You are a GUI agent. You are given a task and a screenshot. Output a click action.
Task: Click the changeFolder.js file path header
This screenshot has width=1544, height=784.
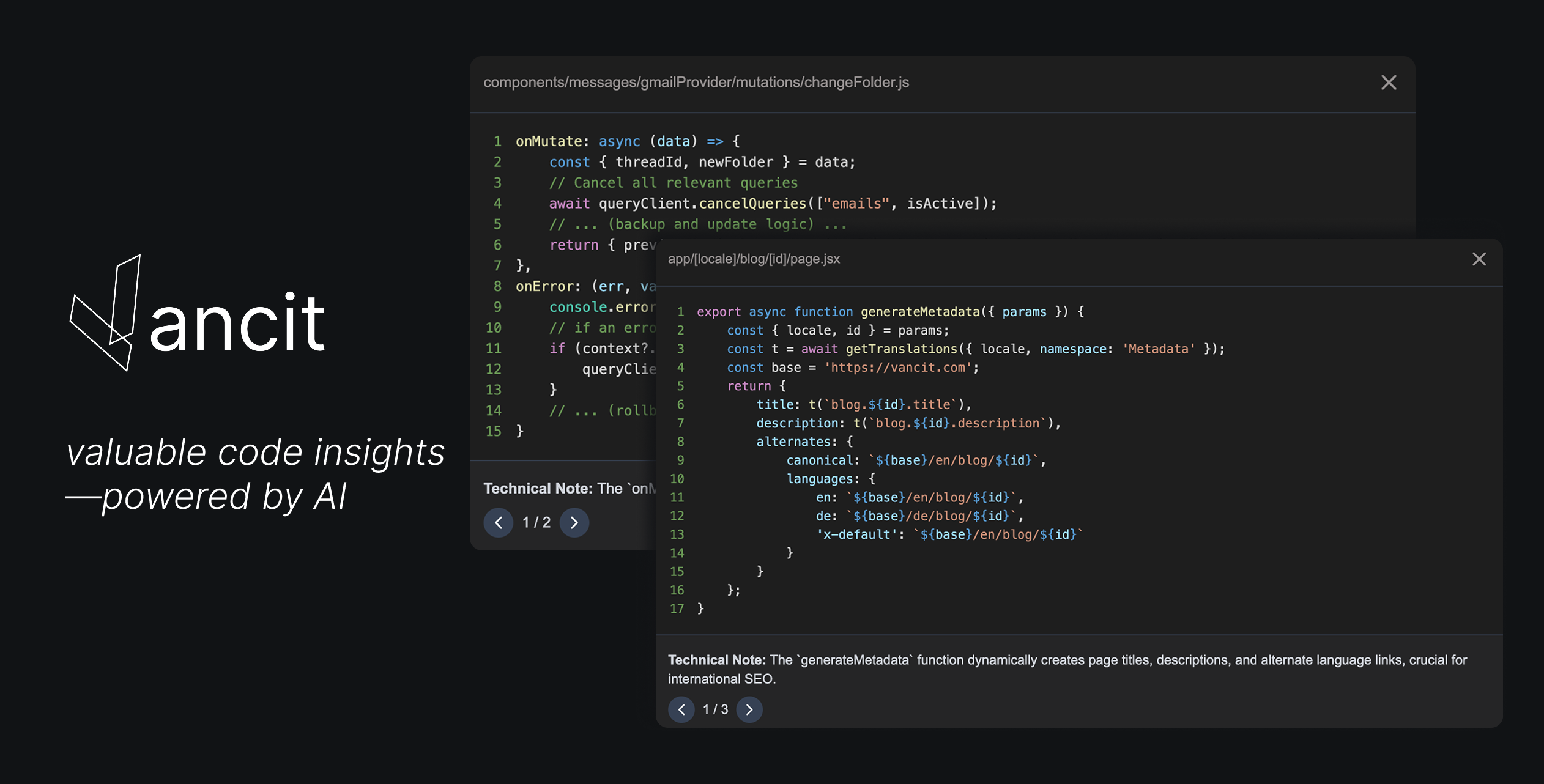point(696,83)
